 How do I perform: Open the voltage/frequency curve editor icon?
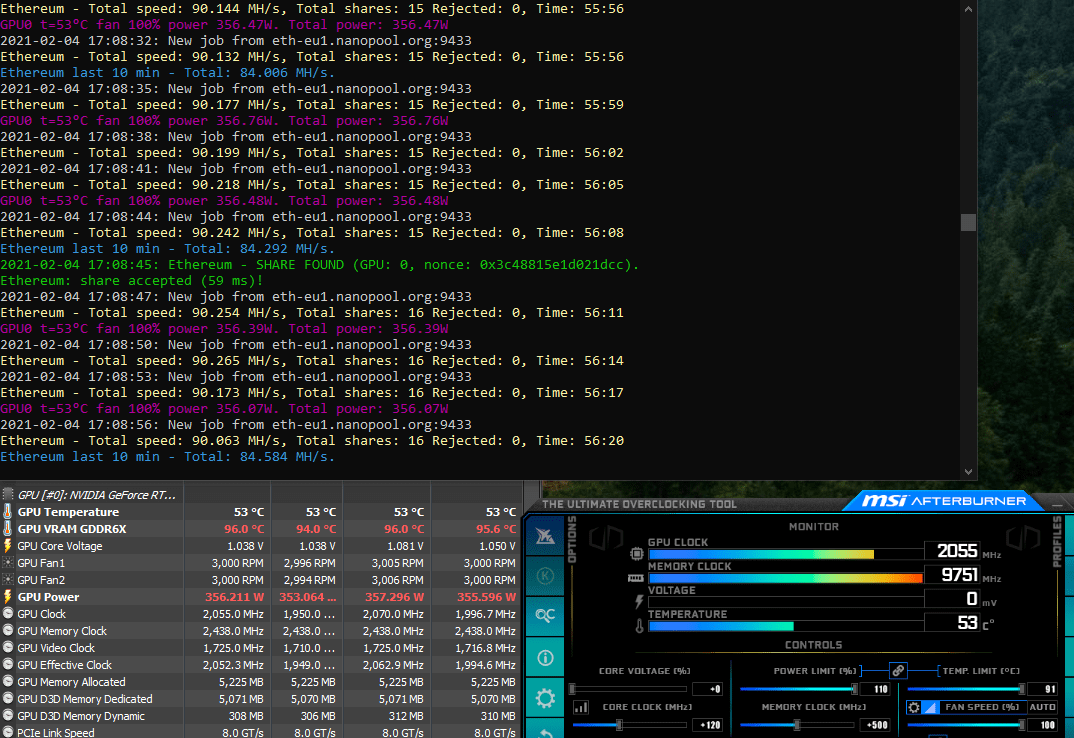[x=581, y=707]
